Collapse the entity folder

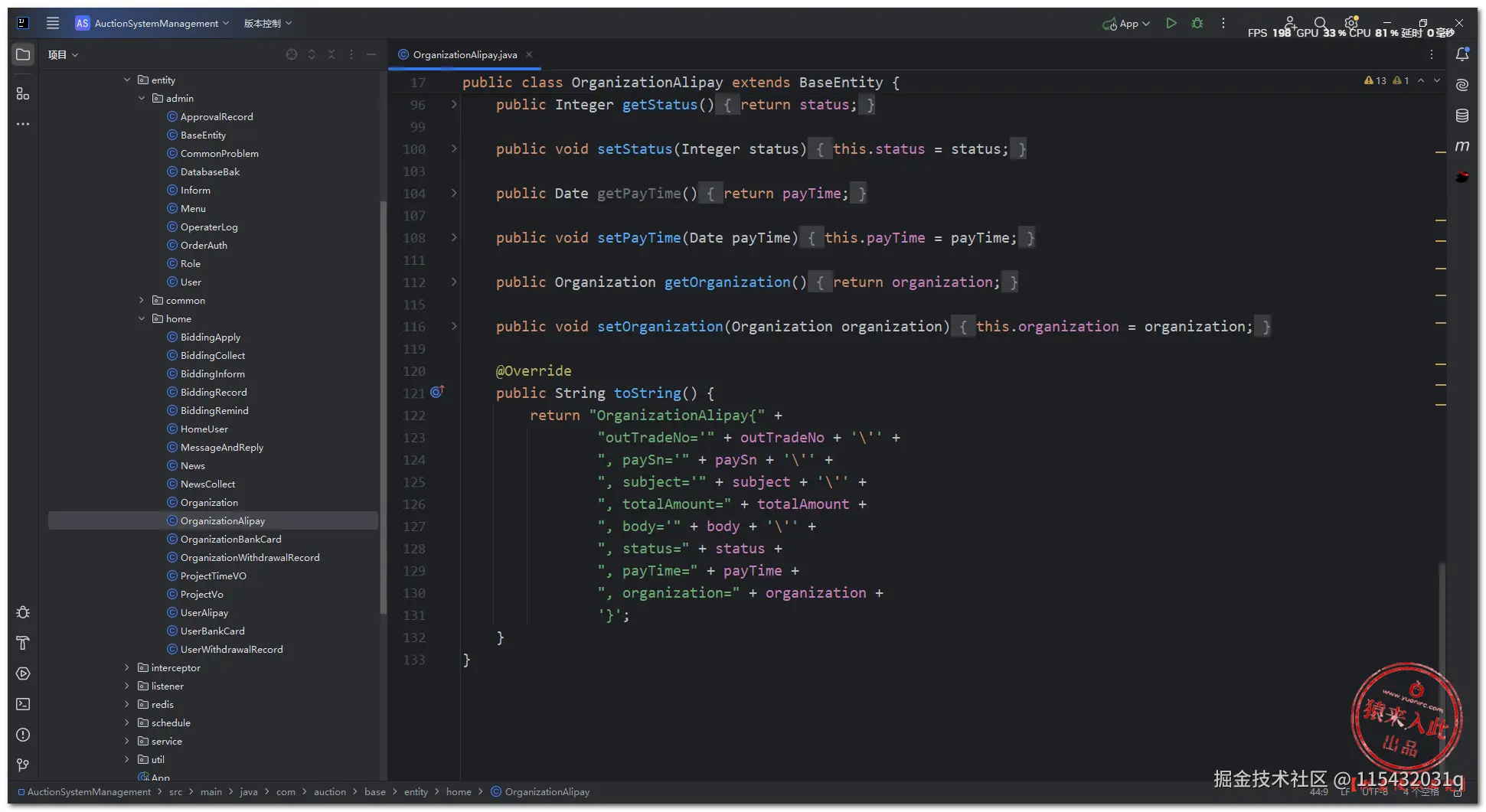(x=127, y=80)
